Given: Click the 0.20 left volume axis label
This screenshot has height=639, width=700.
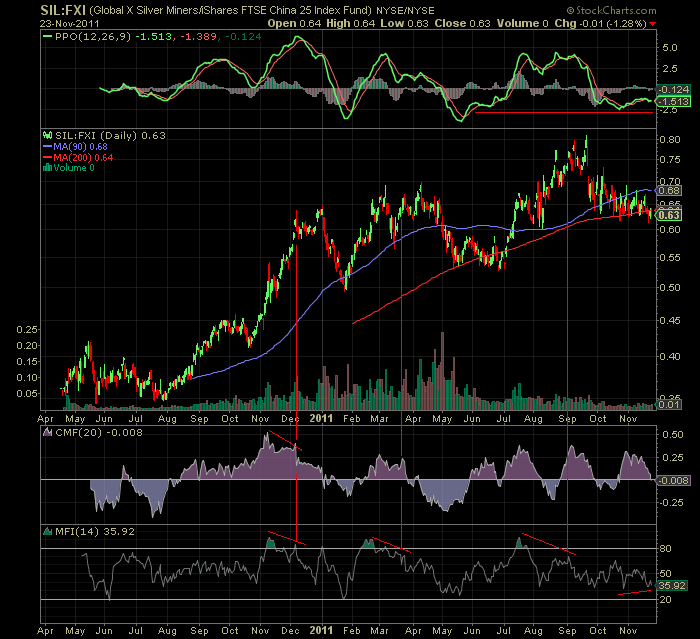Looking at the screenshot, I should 27,346.
